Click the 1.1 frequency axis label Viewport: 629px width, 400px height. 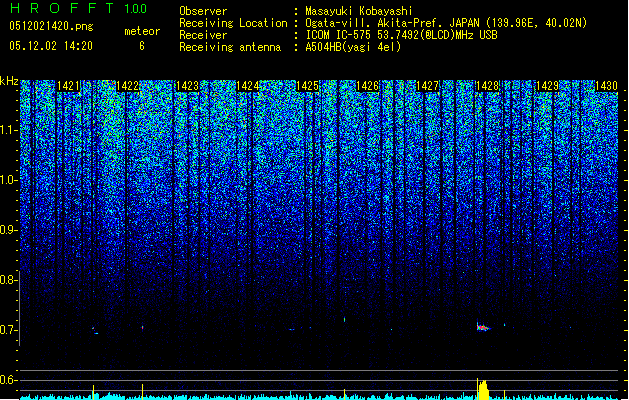pyautogui.click(x=8, y=130)
